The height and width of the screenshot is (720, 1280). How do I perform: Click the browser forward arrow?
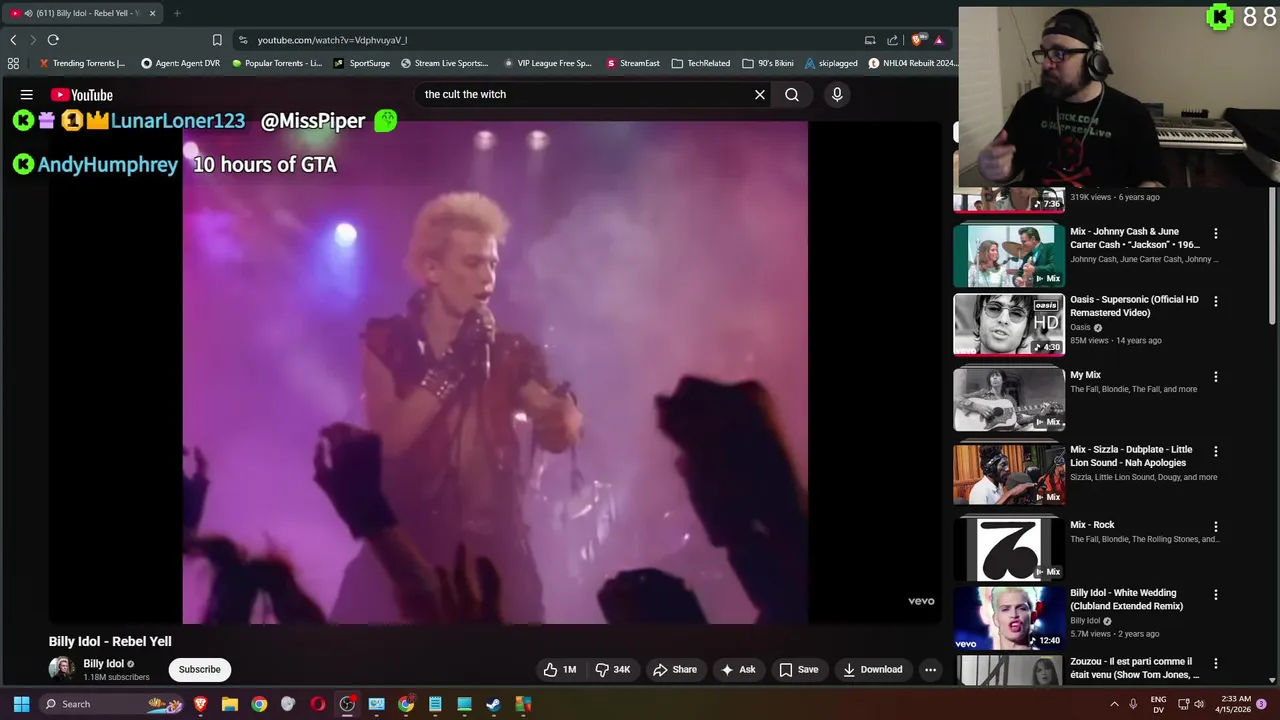[x=32, y=40]
